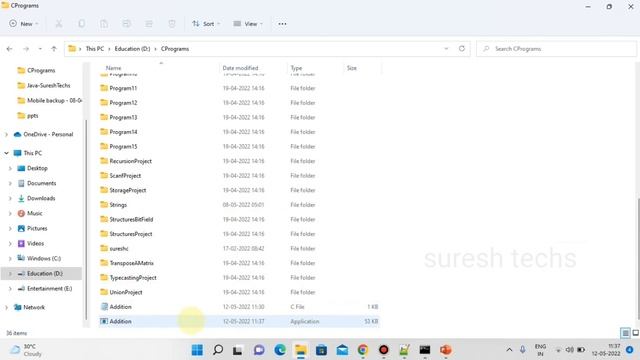This screenshot has height=360, width=640.
Task: Switch to Large icons view layout icon
Action: (x=635, y=333)
